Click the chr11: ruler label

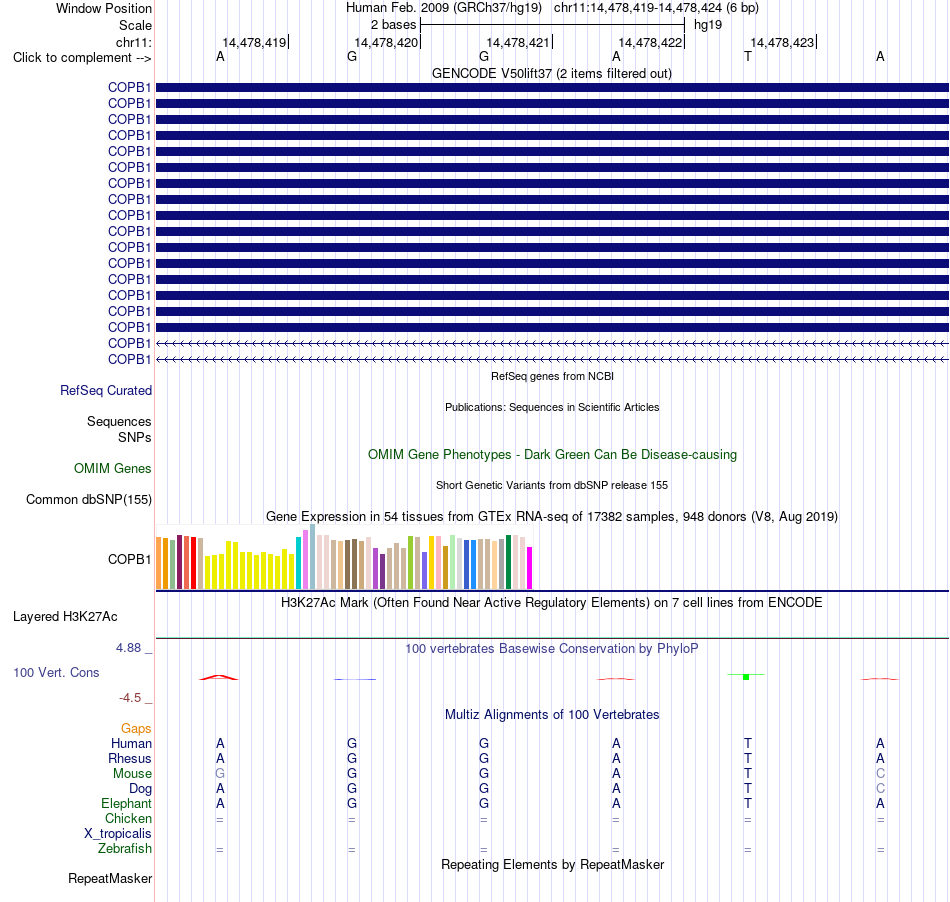click(133, 42)
